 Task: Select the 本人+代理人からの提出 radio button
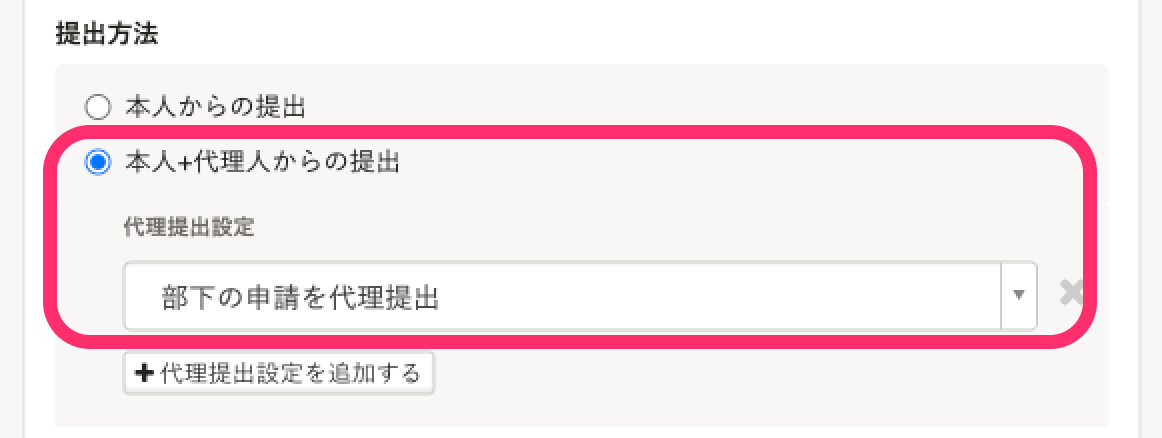pyautogui.click(x=96, y=162)
